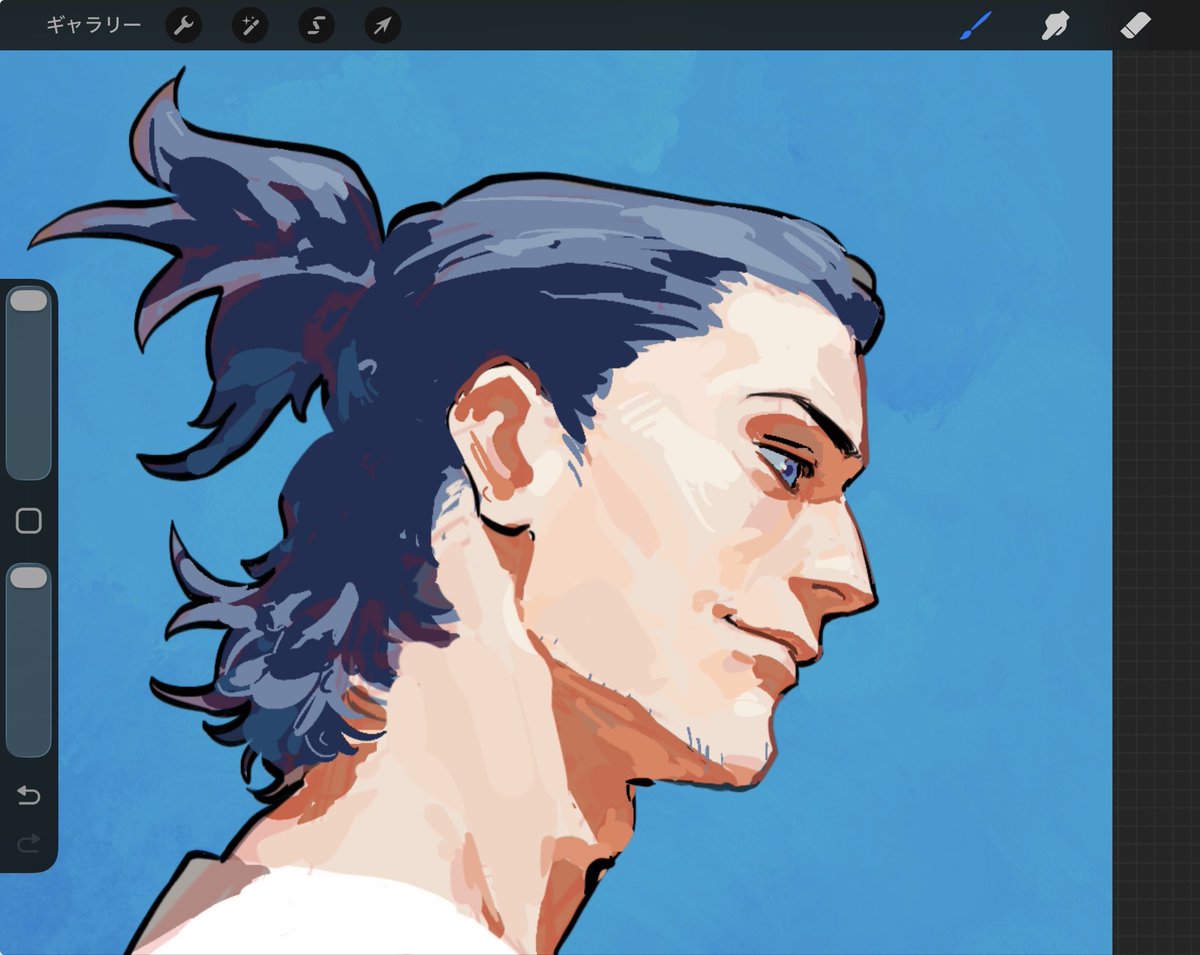Select the Eraser tool
The width and height of the screenshot is (1200, 955).
[1136, 25]
